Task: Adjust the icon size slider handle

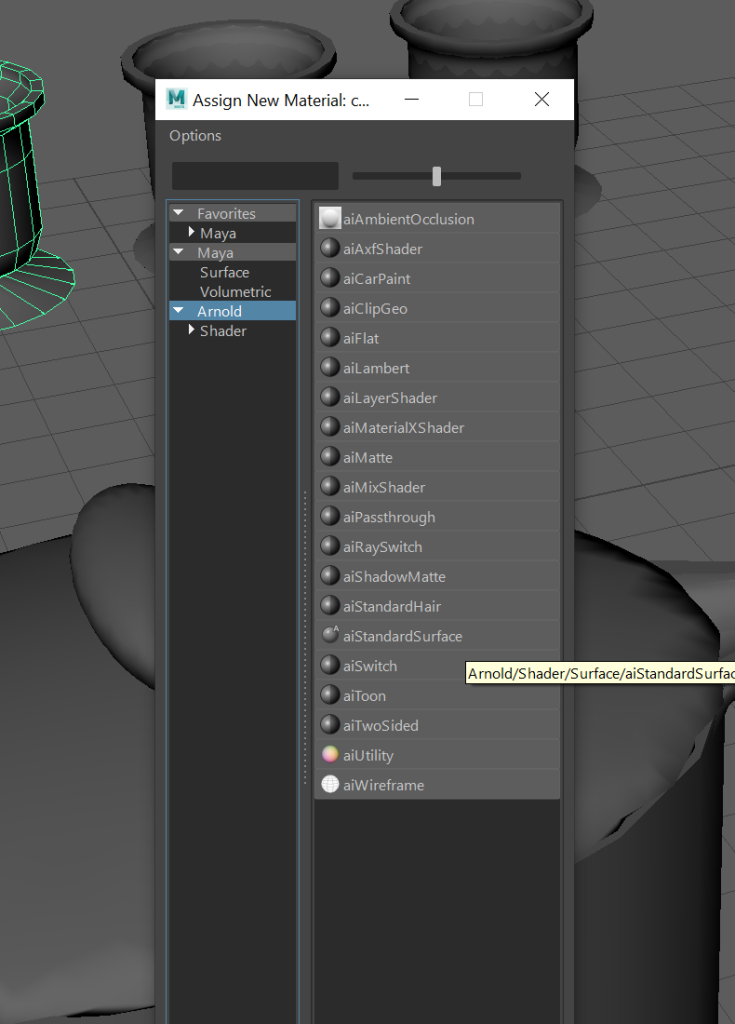Action: [x=436, y=176]
